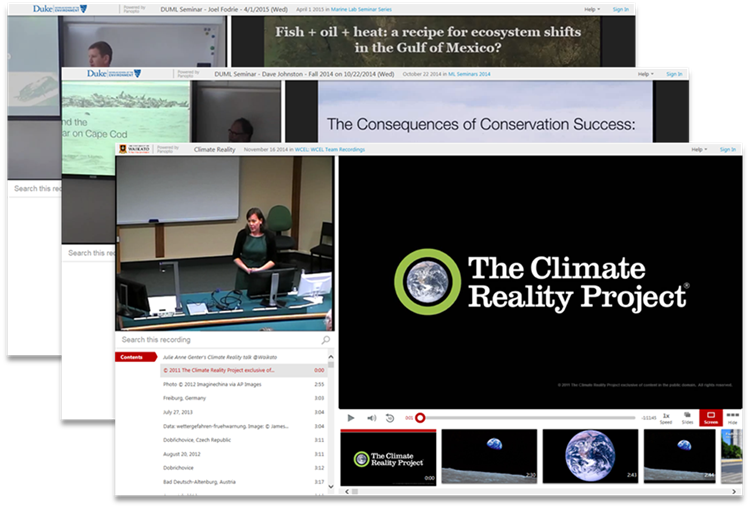Screen dimensions: 750x508
Task: Open the earthrise thumbnail at 2:44
Action: (x=680, y=456)
